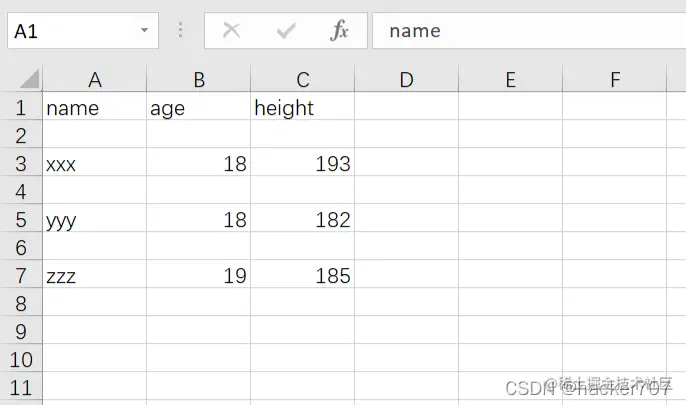Select row 8 header
Image resolution: width=686 pixels, height=405 pixels.
[x=21, y=304]
